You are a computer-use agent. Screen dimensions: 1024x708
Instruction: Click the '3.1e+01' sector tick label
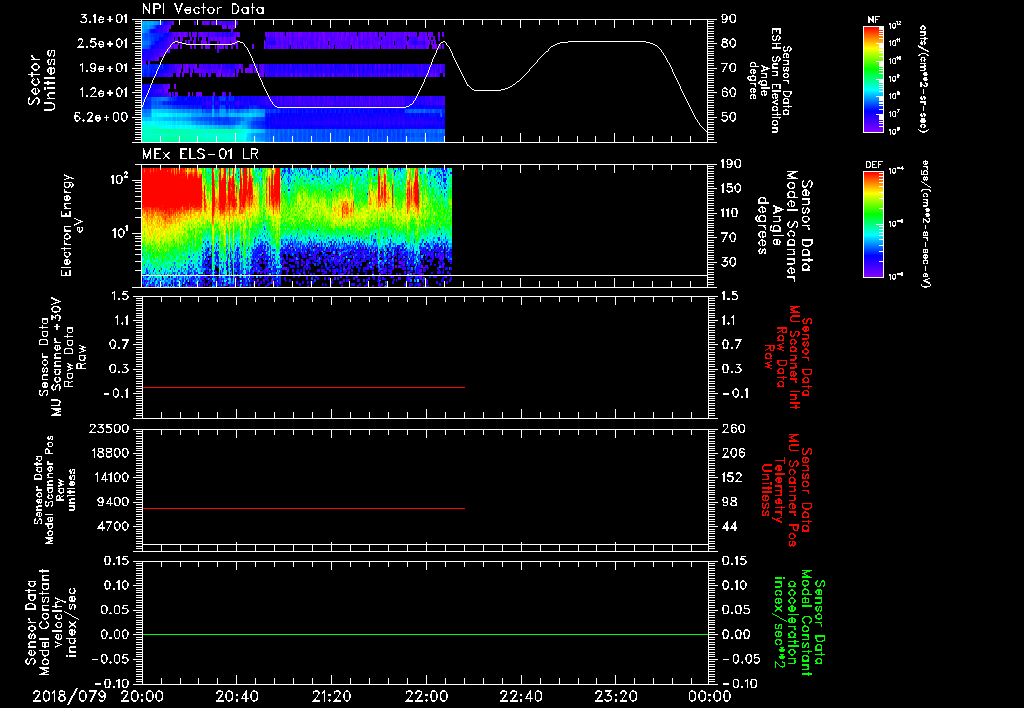[x=104, y=19]
